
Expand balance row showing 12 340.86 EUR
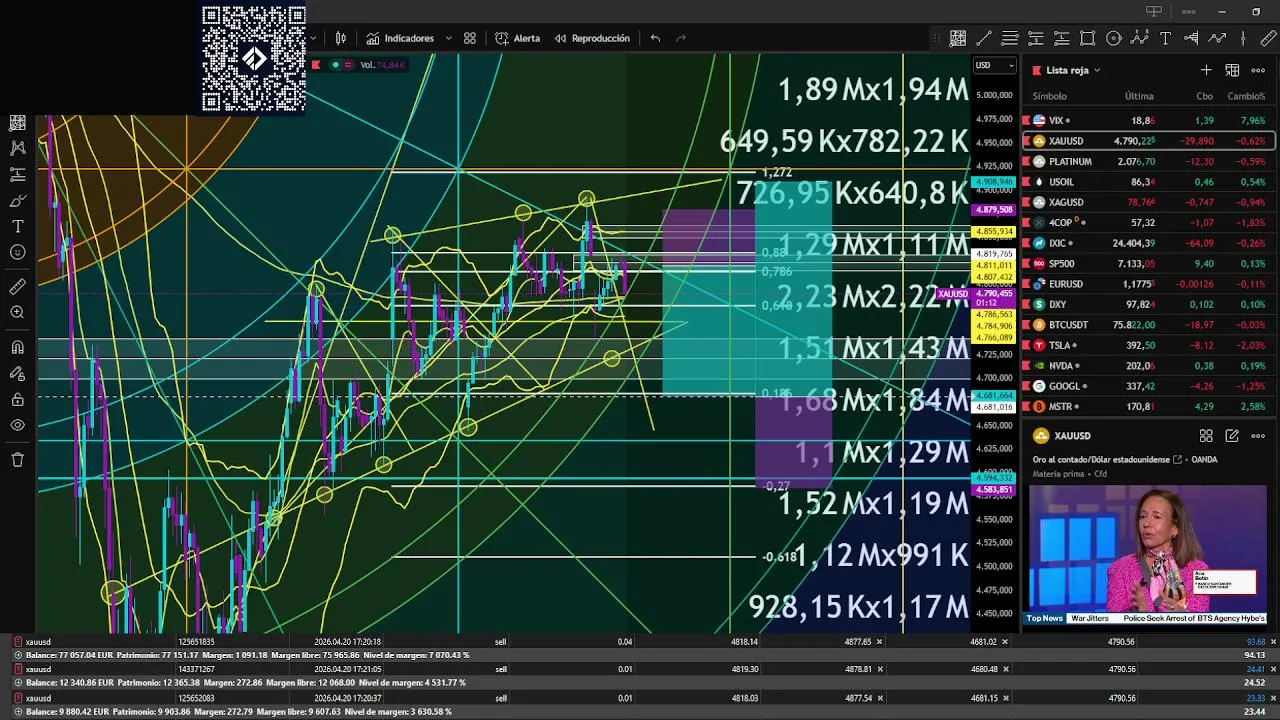coord(18,683)
